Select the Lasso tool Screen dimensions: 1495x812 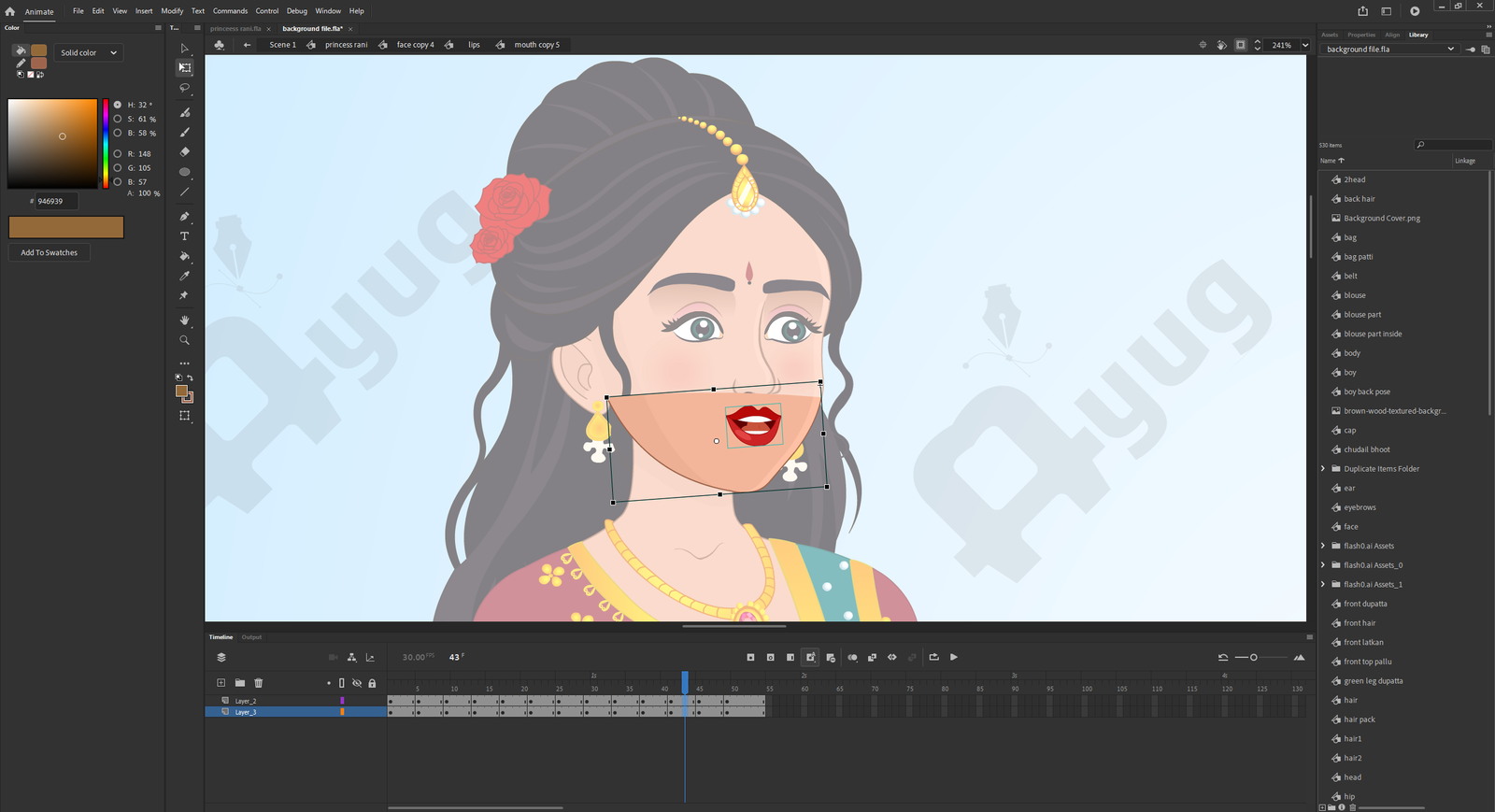click(x=184, y=88)
